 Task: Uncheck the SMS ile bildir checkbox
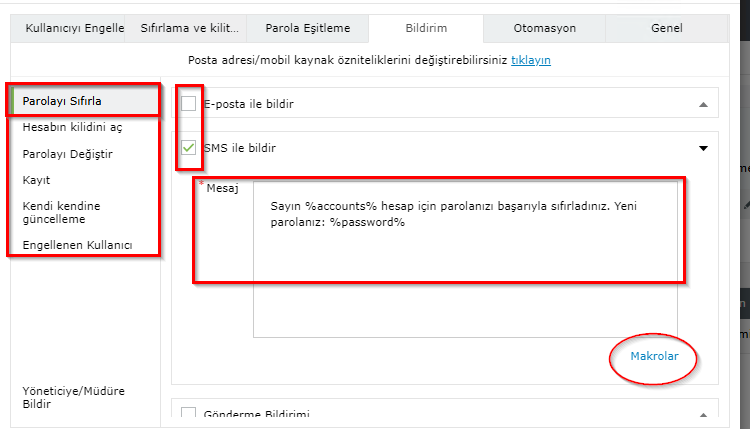coord(188,148)
